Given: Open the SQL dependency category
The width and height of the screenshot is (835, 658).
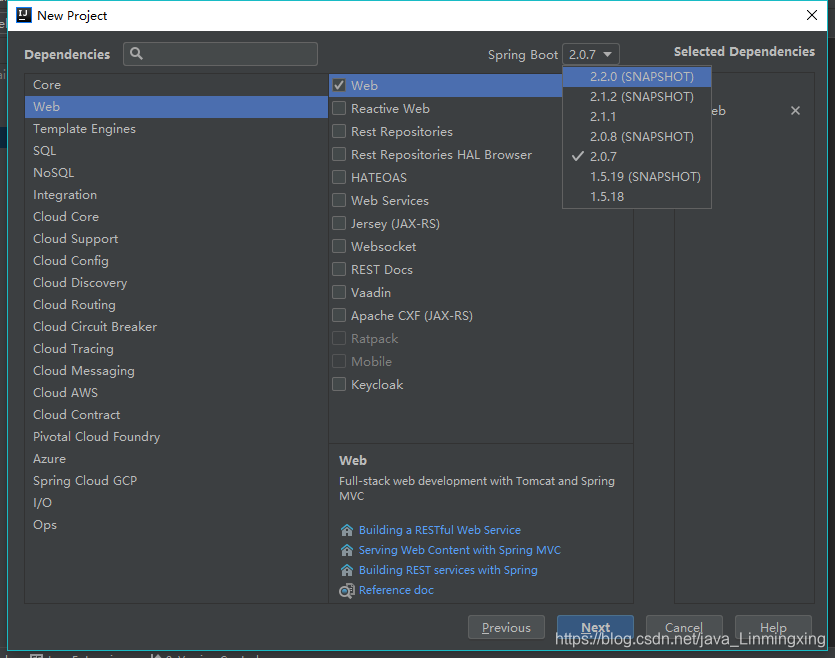Looking at the screenshot, I should pyautogui.click(x=176, y=151).
